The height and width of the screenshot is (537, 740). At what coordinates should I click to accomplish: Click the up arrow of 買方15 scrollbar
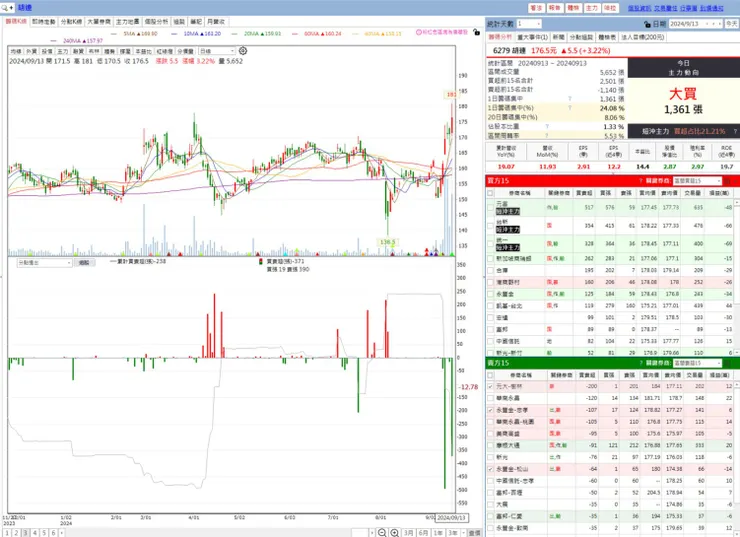pos(737,202)
